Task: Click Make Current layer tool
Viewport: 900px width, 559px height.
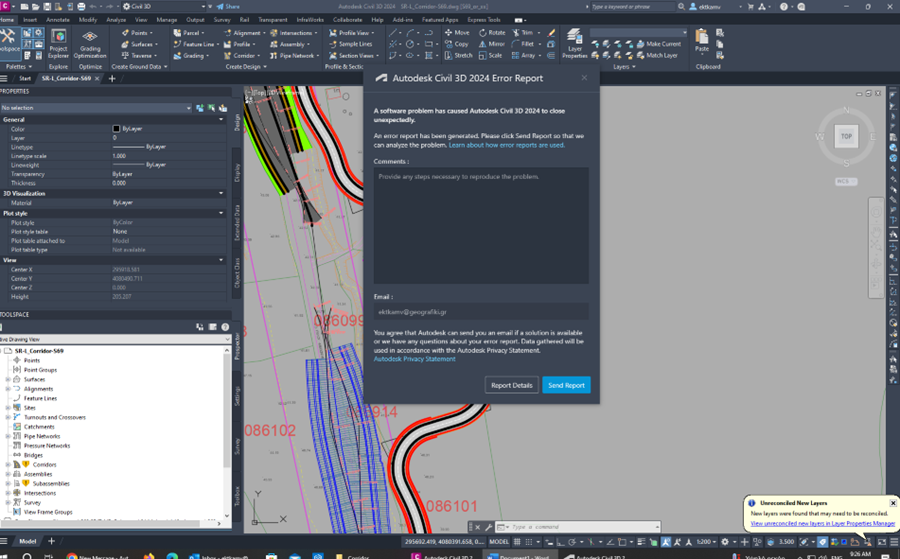Action: (x=659, y=44)
